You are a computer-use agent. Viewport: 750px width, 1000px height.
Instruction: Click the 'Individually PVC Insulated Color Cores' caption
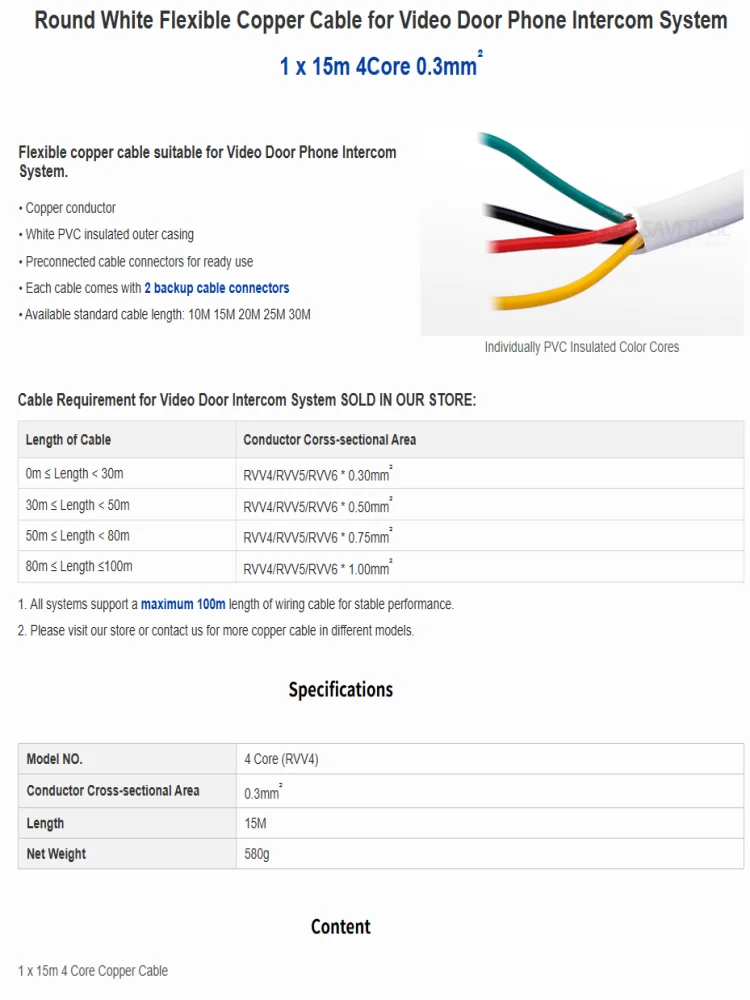point(582,347)
